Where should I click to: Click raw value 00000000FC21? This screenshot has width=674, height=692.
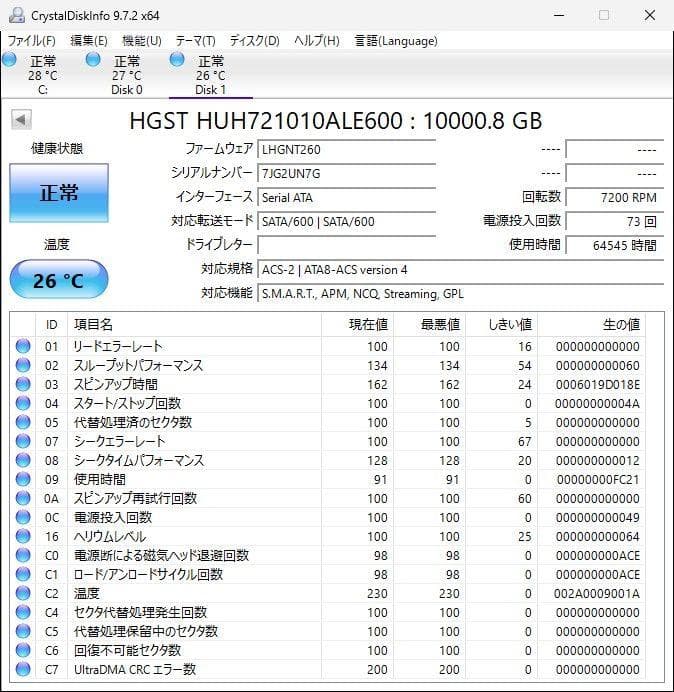(598, 479)
